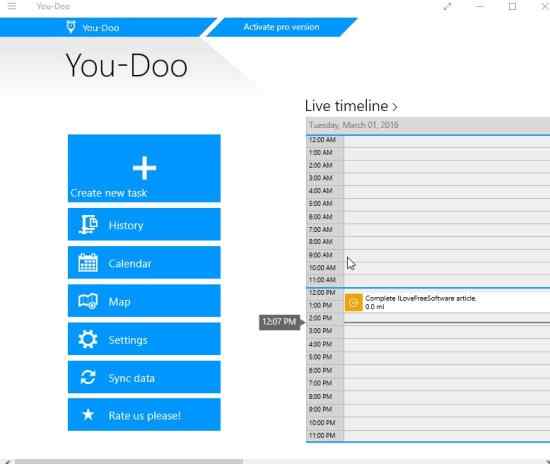Click the You-Doo shield logo icon
Viewport: 550px width, 464px height.
point(71,27)
